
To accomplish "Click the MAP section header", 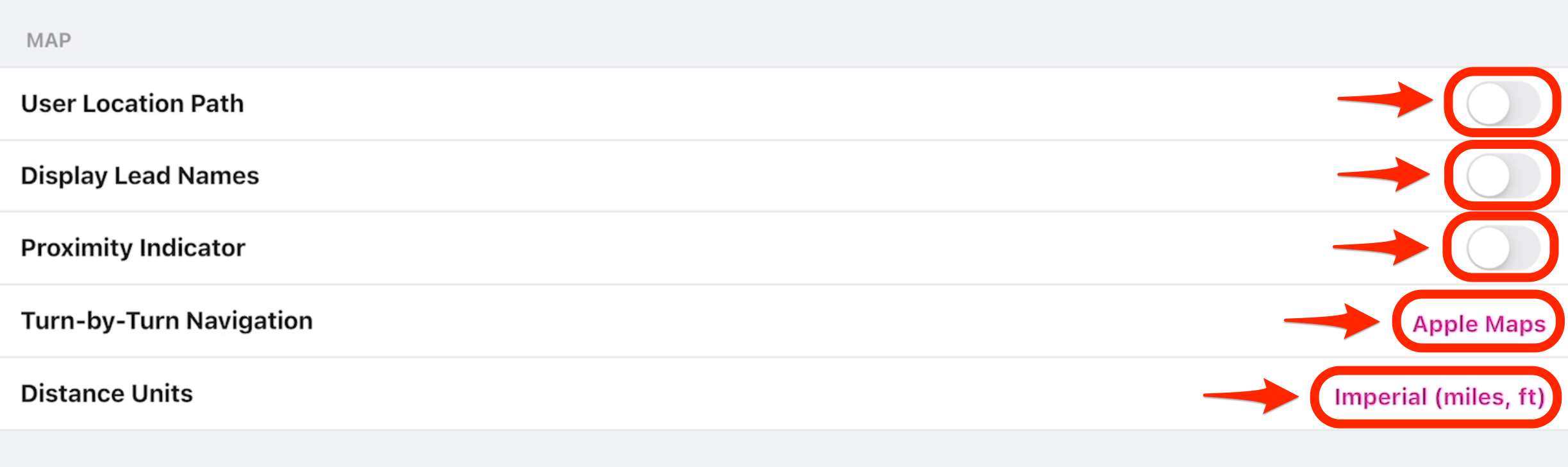I will coord(49,40).
